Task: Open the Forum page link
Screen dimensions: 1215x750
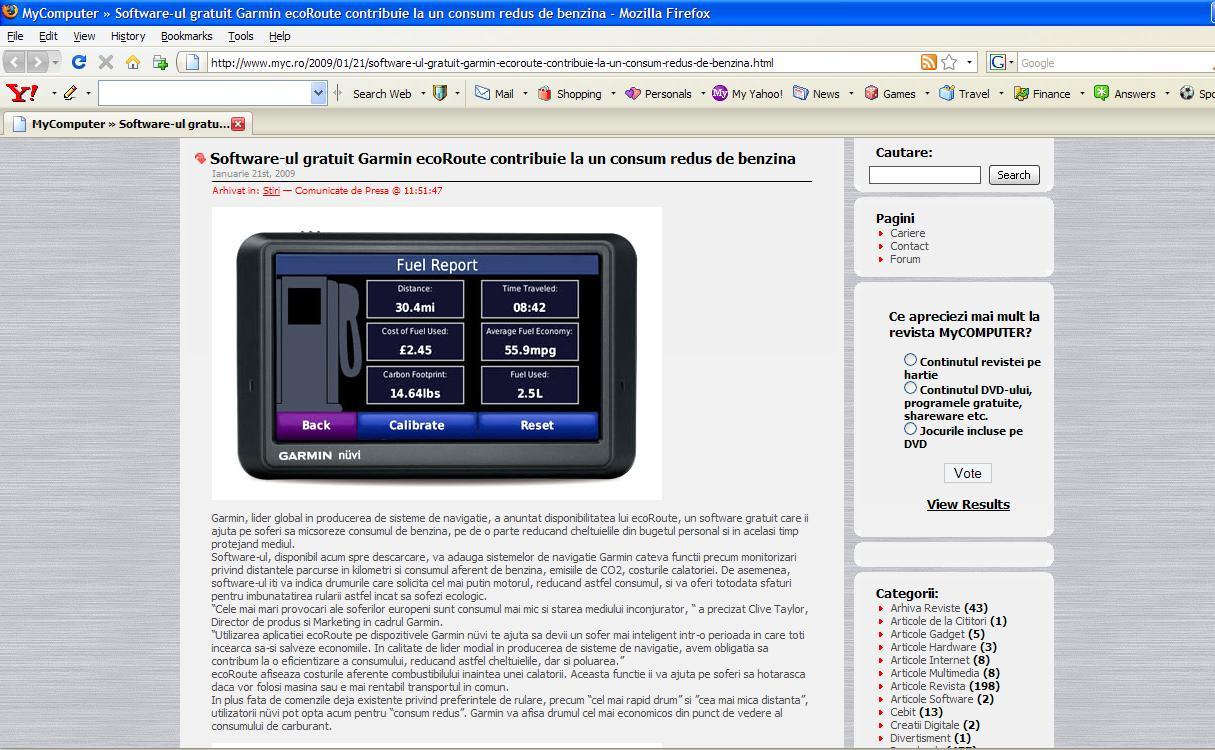Action: 905,259
